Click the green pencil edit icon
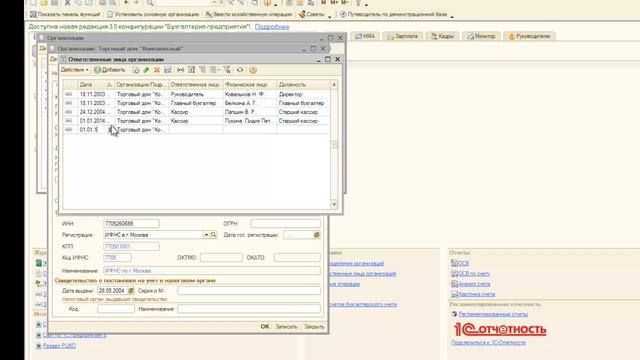Image resolution: width=640 pixels, height=360 pixels. click(146, 70)
